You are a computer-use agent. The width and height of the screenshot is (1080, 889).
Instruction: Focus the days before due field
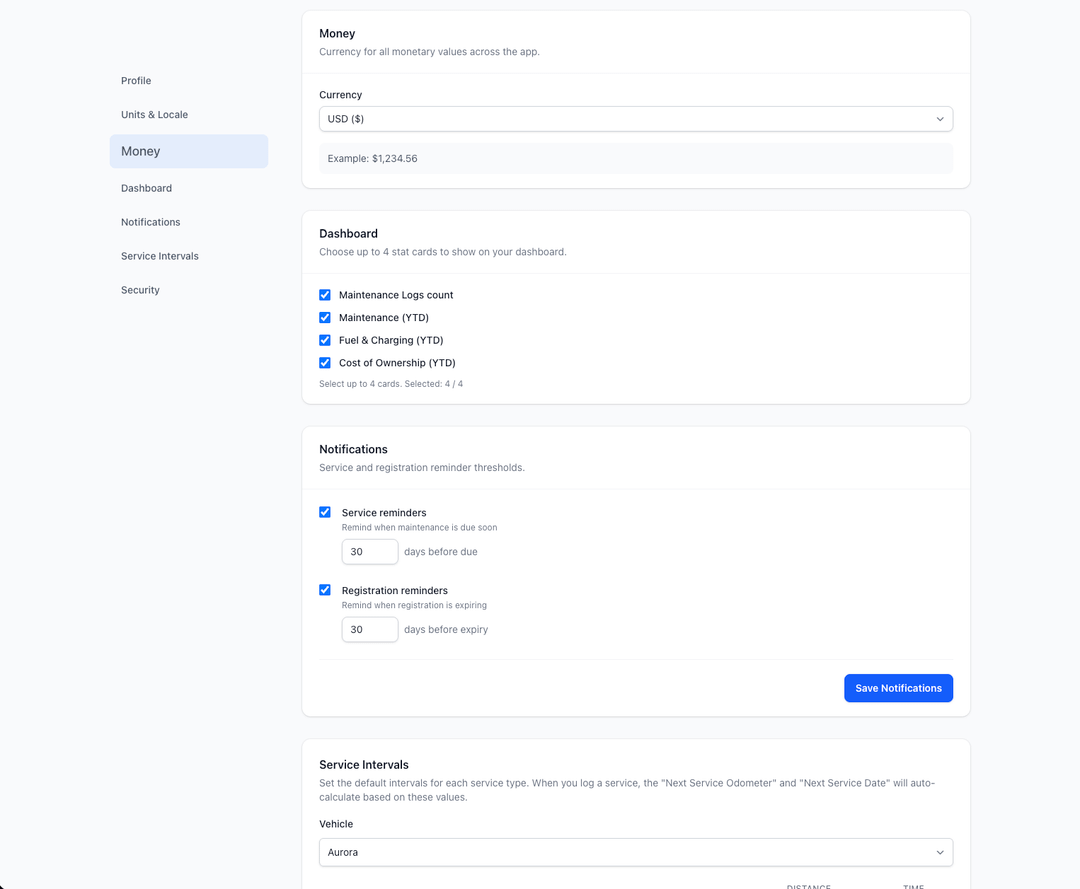click(369, 552)
